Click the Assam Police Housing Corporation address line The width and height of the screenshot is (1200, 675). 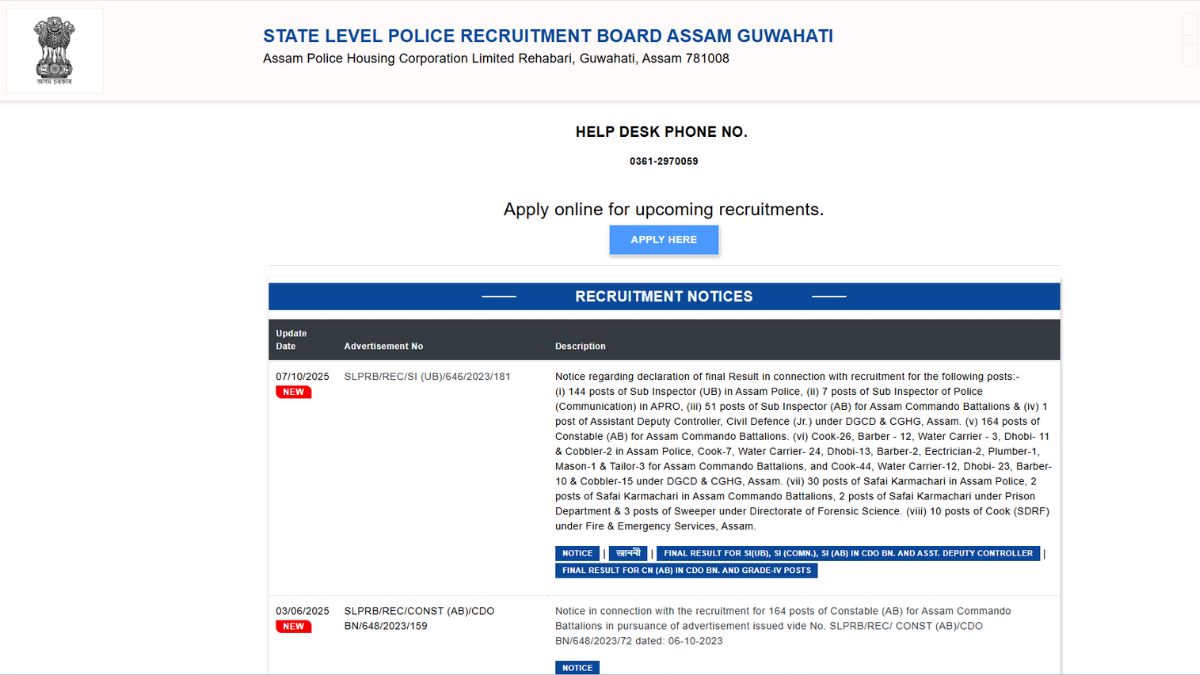coord(496,59)
